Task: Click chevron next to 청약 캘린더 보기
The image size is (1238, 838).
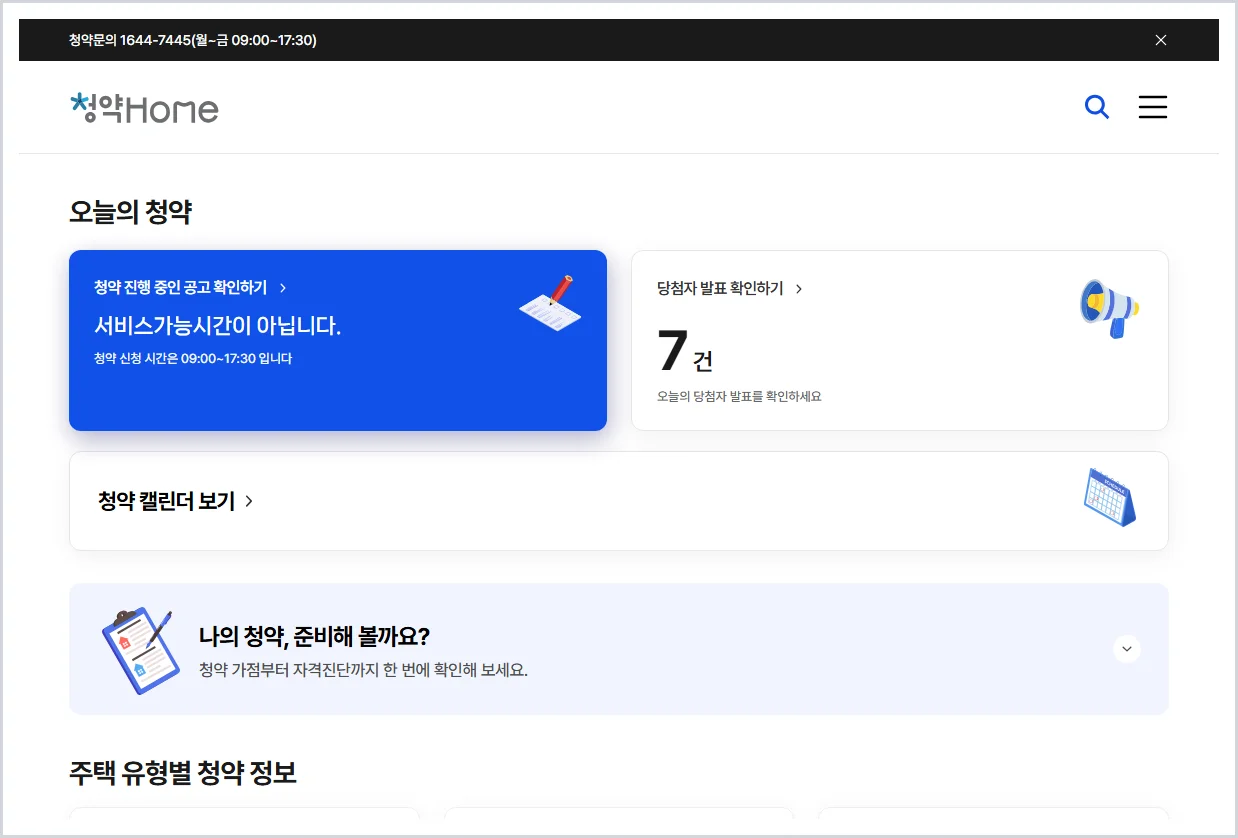Action: (249, 501)
